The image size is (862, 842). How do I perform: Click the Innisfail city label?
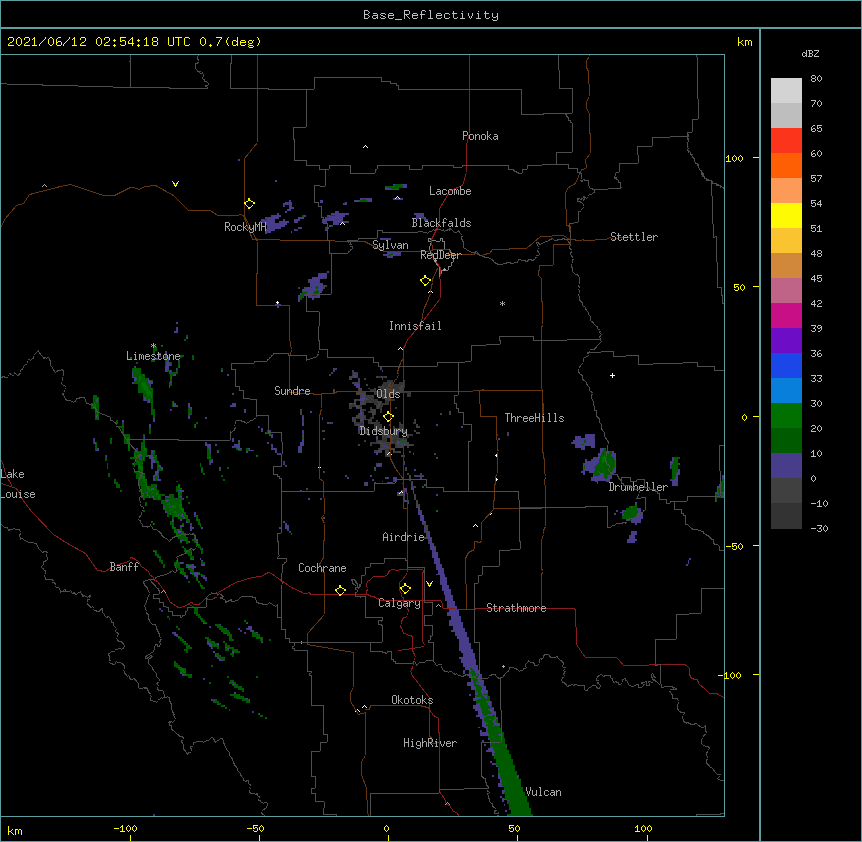coord(415,326)
